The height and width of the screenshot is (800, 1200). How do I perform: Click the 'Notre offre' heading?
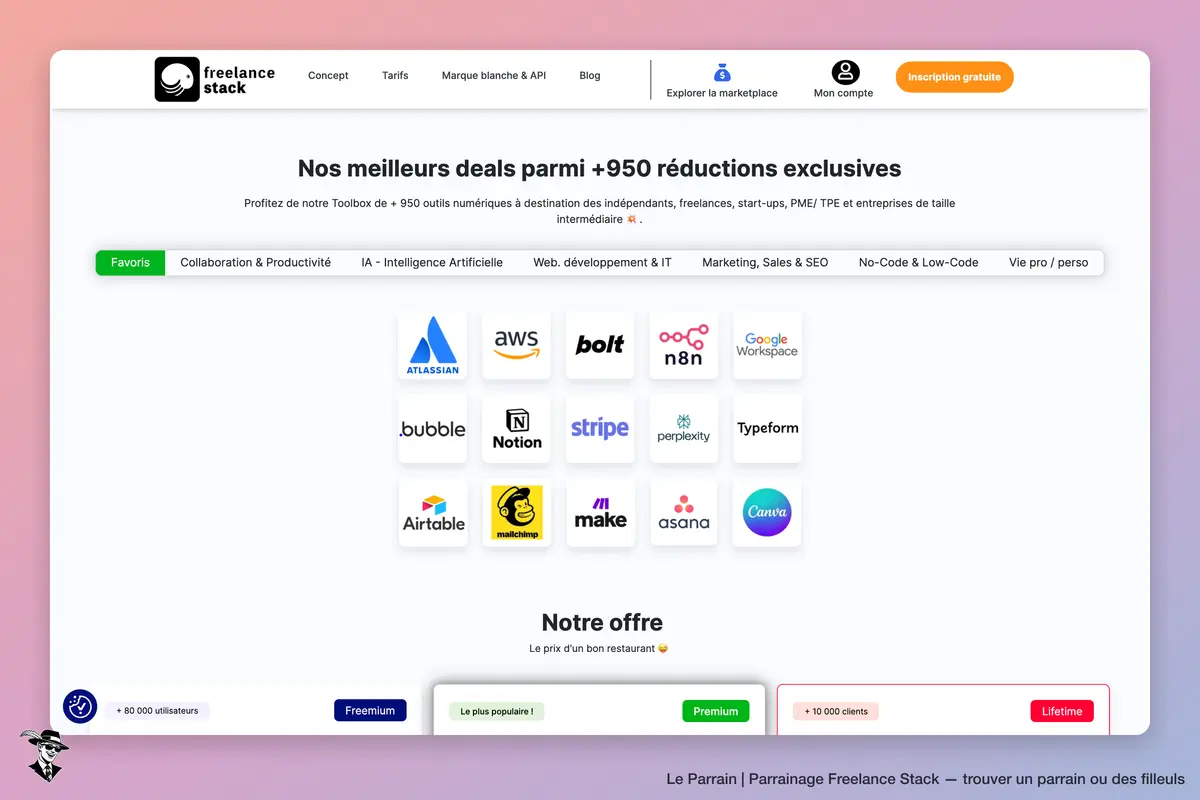[602, 622]
